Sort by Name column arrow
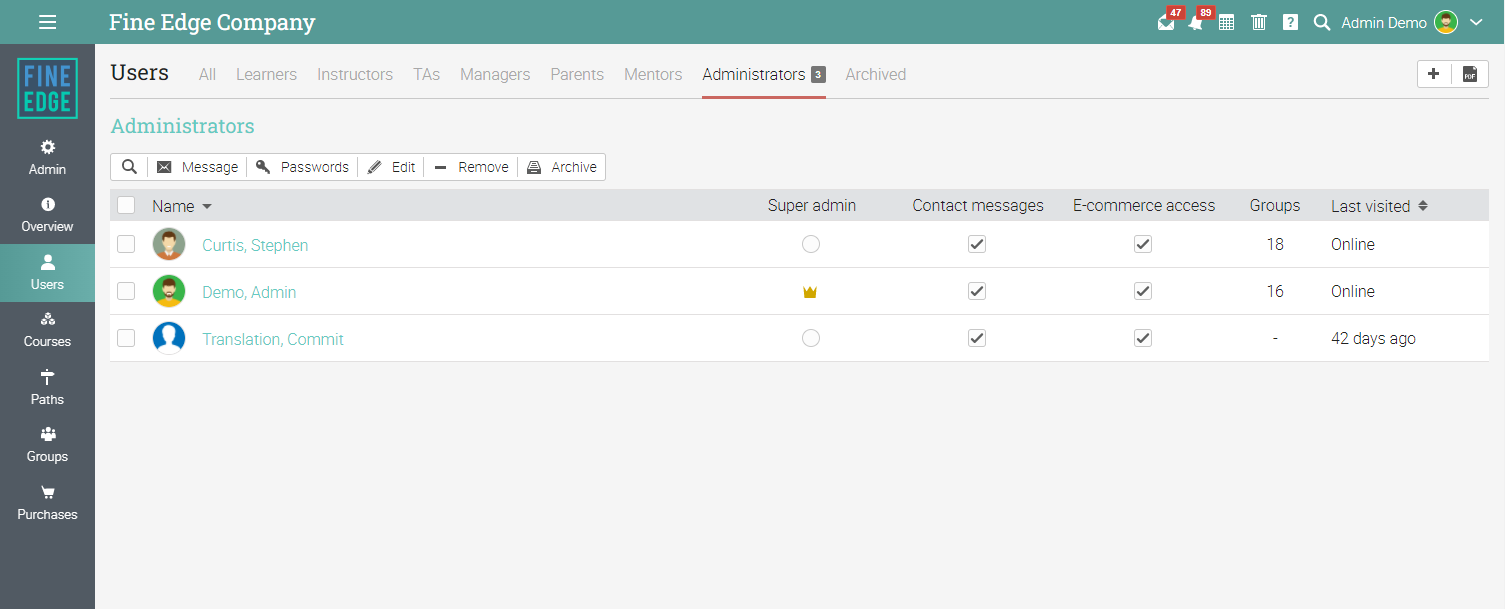Screen dimensions: 1505x609 pyautogui.click(x=207, y=206)
